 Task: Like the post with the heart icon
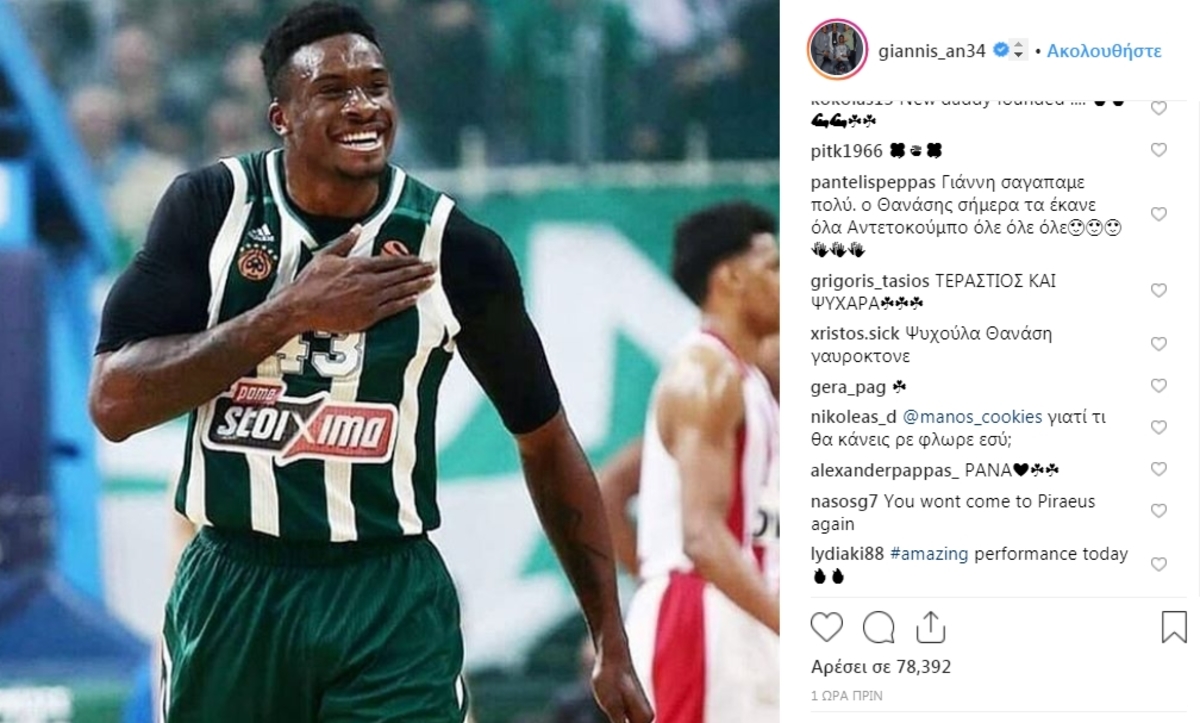826,627
